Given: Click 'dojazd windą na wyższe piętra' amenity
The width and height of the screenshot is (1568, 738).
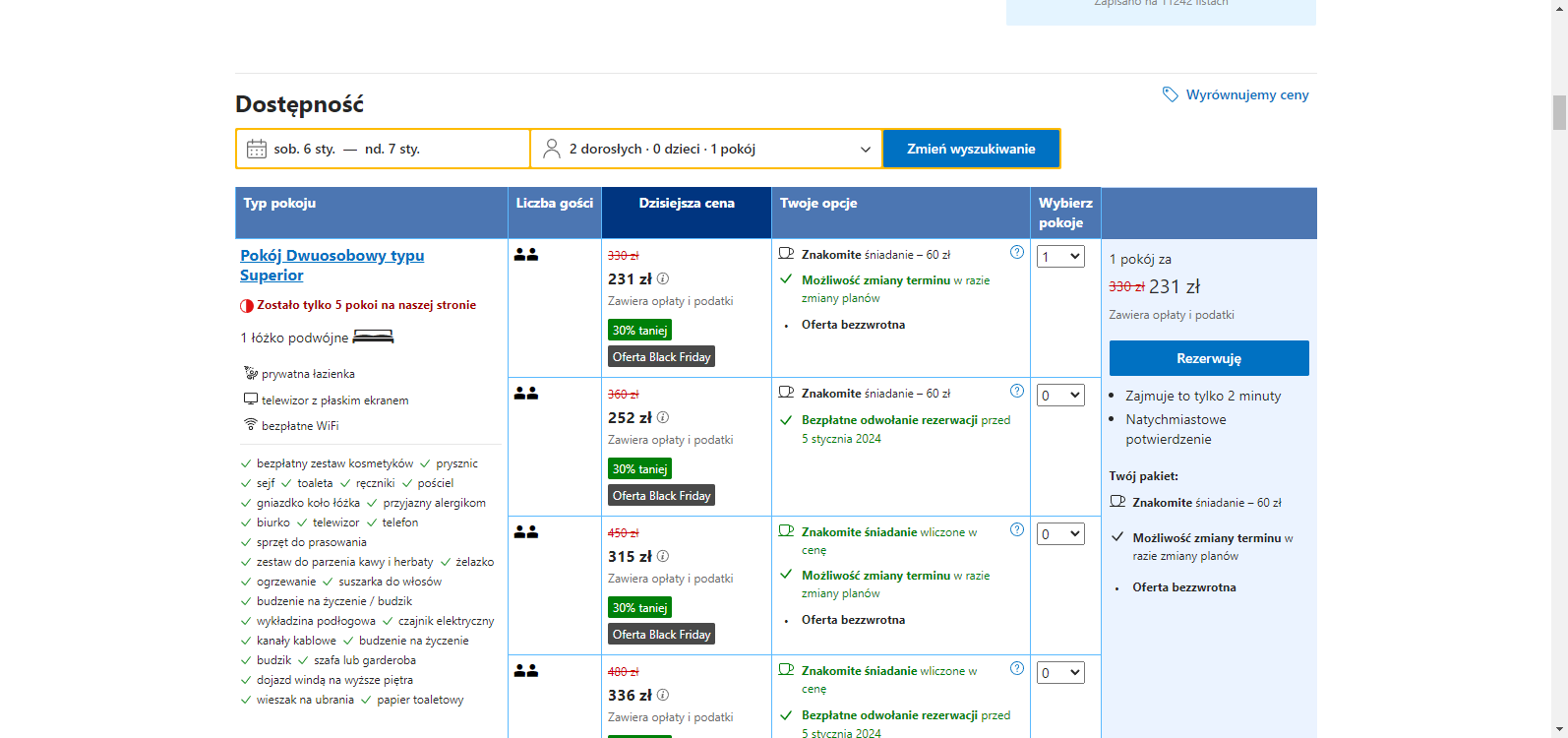Looking at the screenshot, I should click(334, 680).
